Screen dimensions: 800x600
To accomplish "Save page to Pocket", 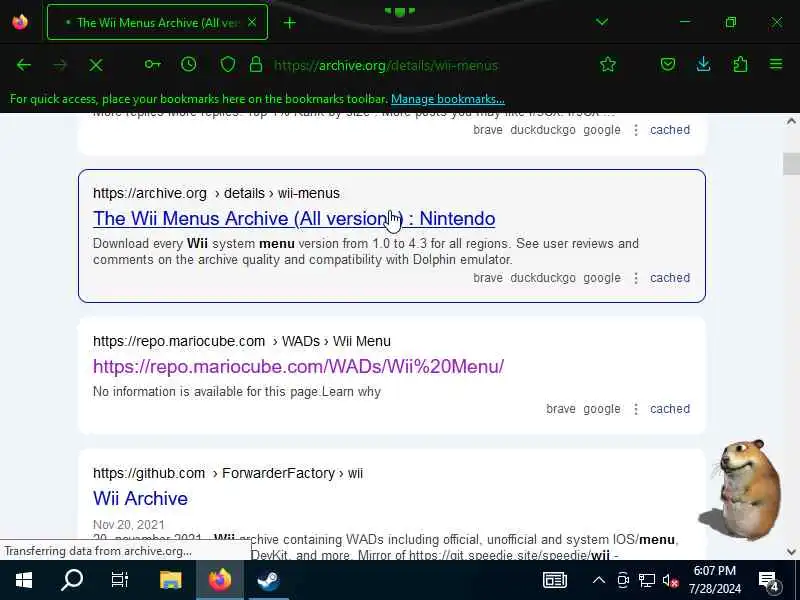I will click(668, 64).
